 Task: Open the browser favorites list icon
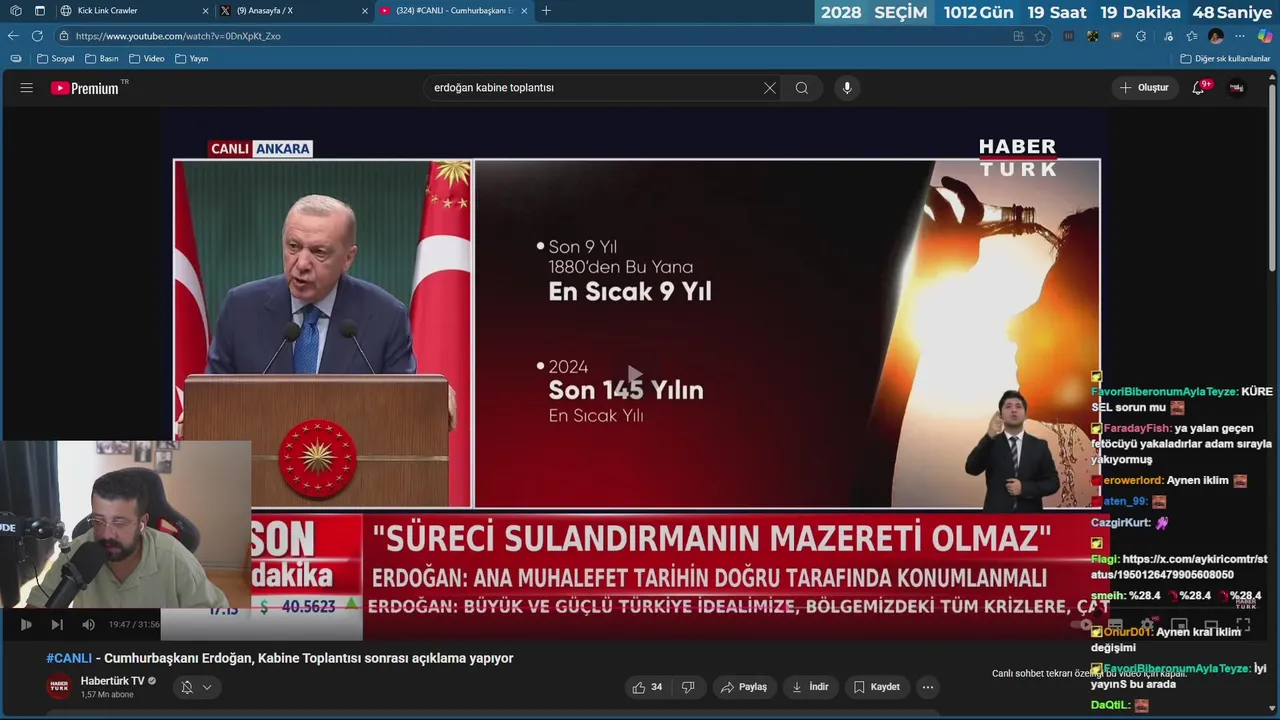pyautogui.click(x=1191, y=36)
